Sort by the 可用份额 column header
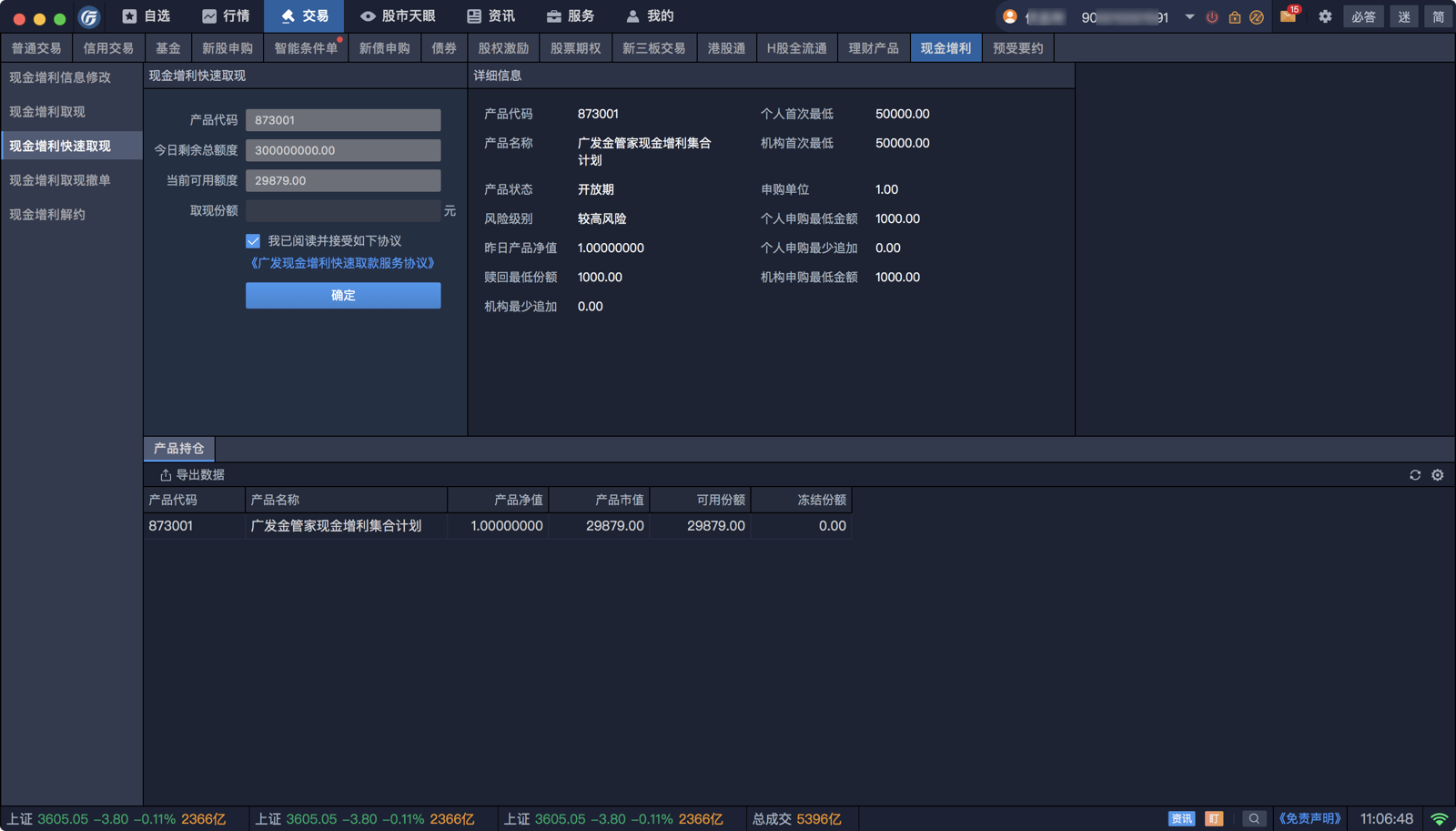1456x831 pixels. coord(700,500)
